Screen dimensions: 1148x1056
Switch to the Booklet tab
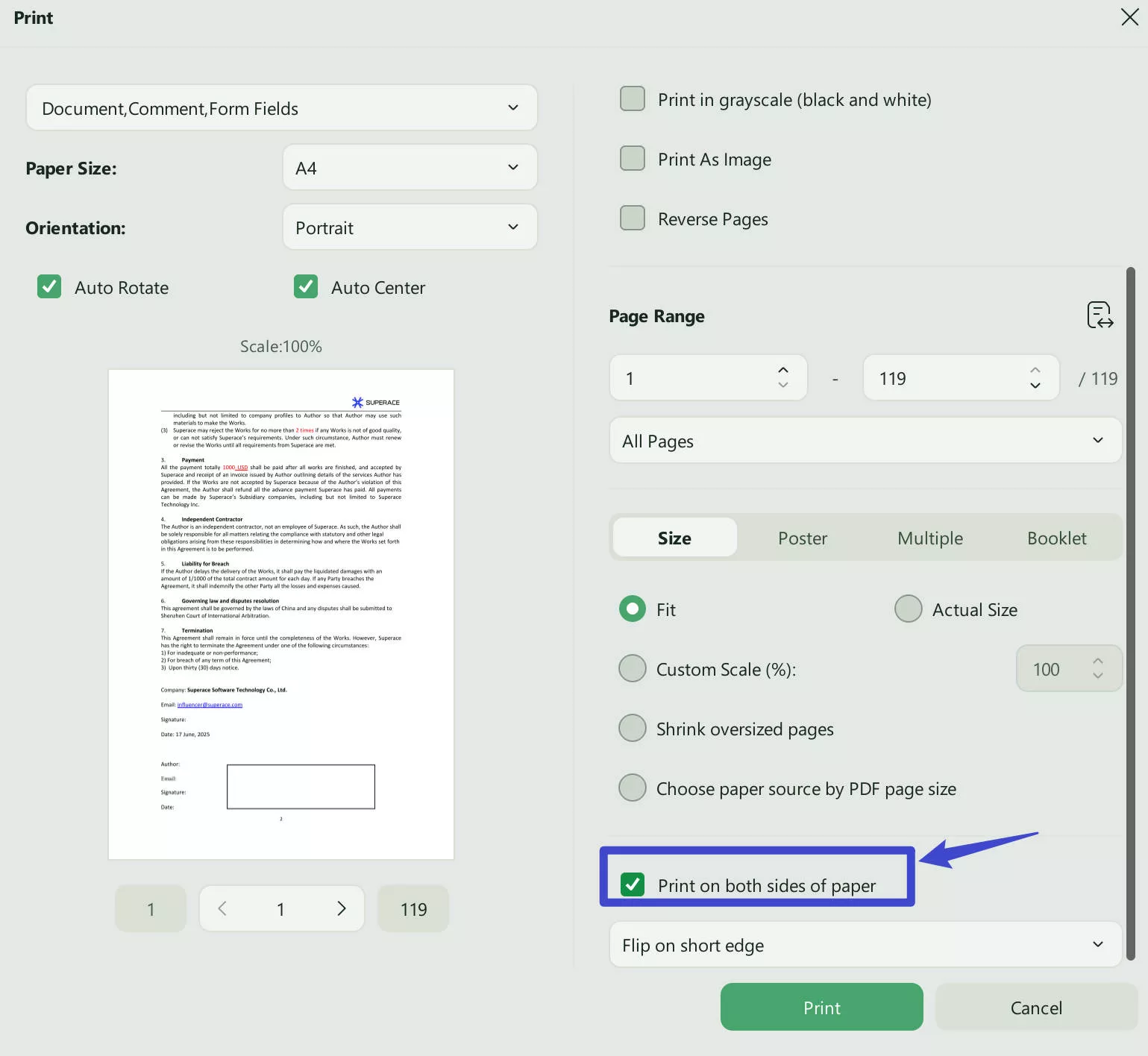(1056, 537)
